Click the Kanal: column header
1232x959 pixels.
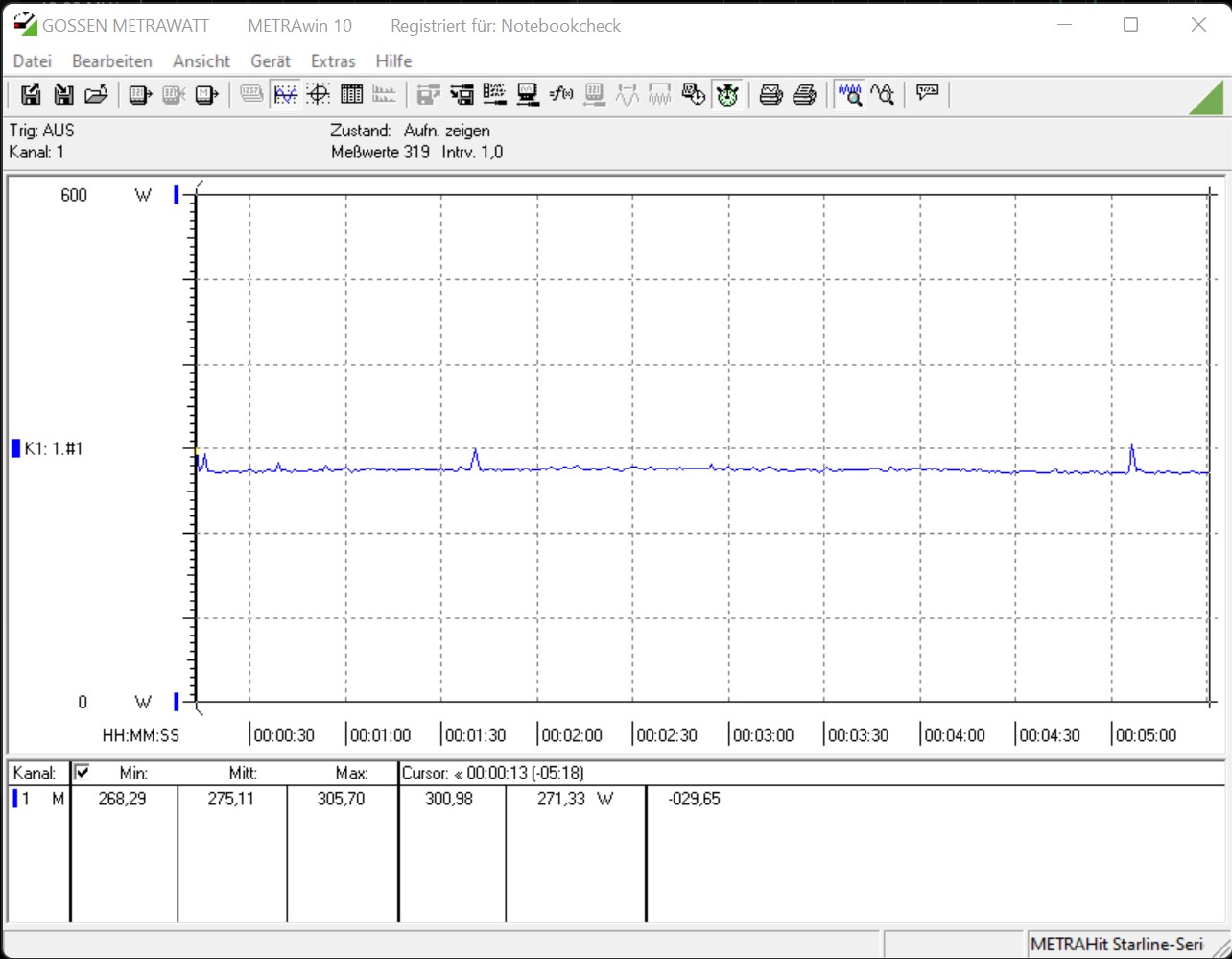pos(35,773)
